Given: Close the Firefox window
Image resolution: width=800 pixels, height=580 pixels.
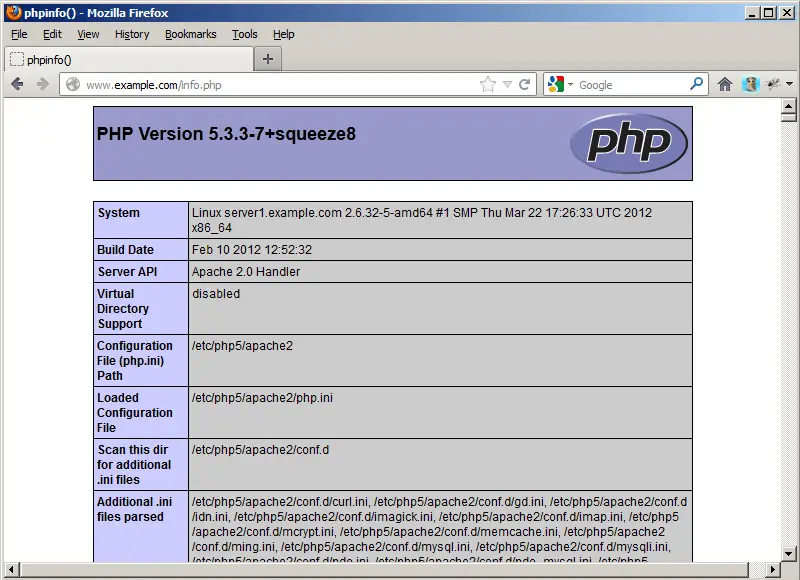Looking at the screenshot, I should pos(787,13).
